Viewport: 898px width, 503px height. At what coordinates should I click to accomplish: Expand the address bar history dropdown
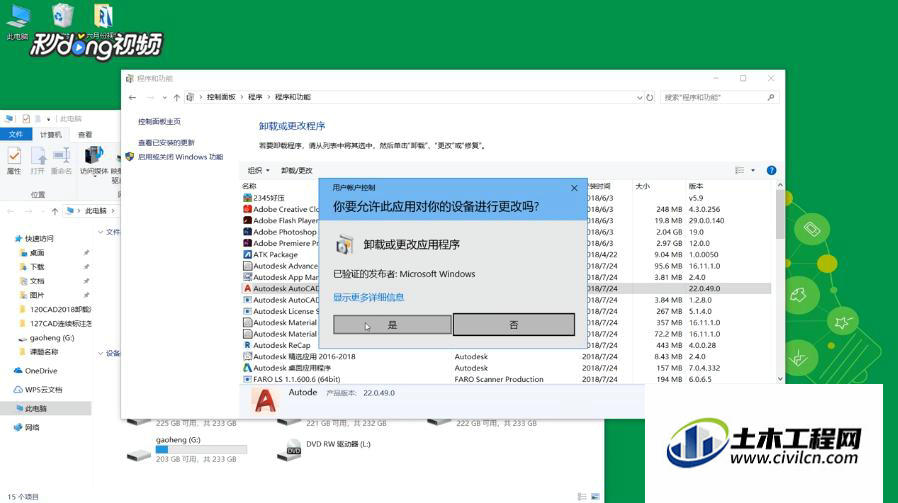tap(639, 97)
